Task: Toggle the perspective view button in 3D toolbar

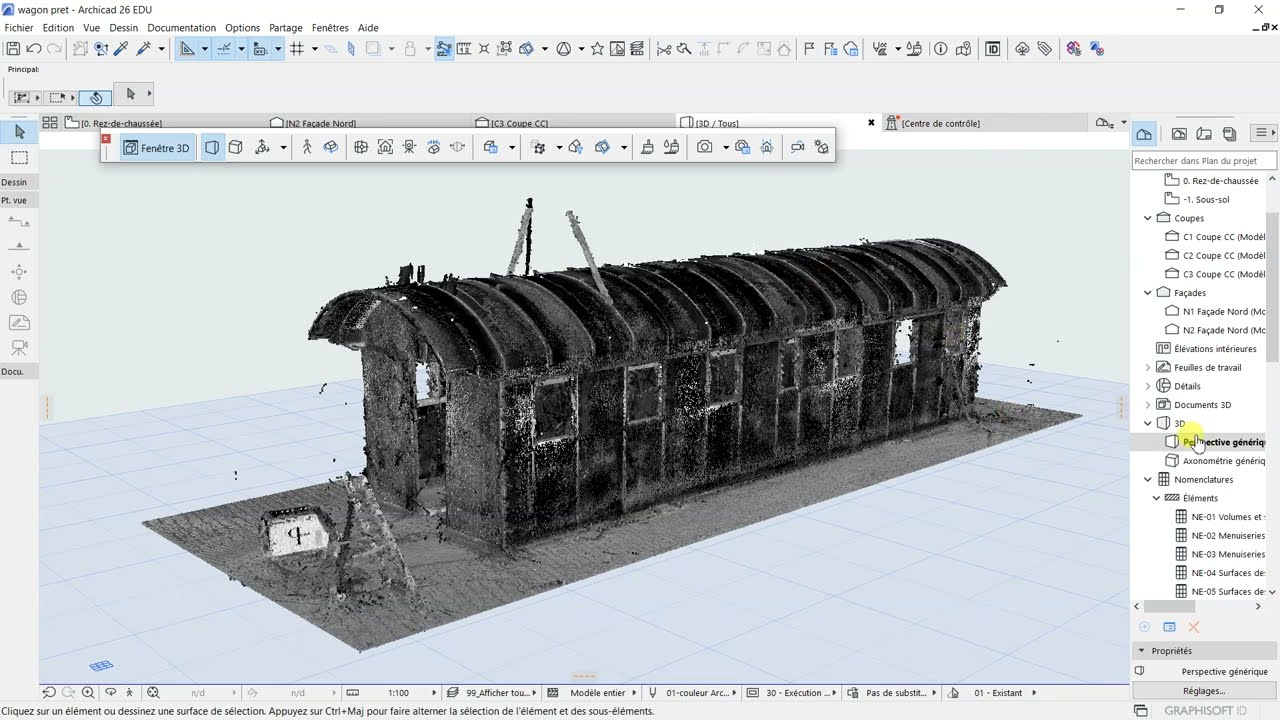Action: point(212,147)
